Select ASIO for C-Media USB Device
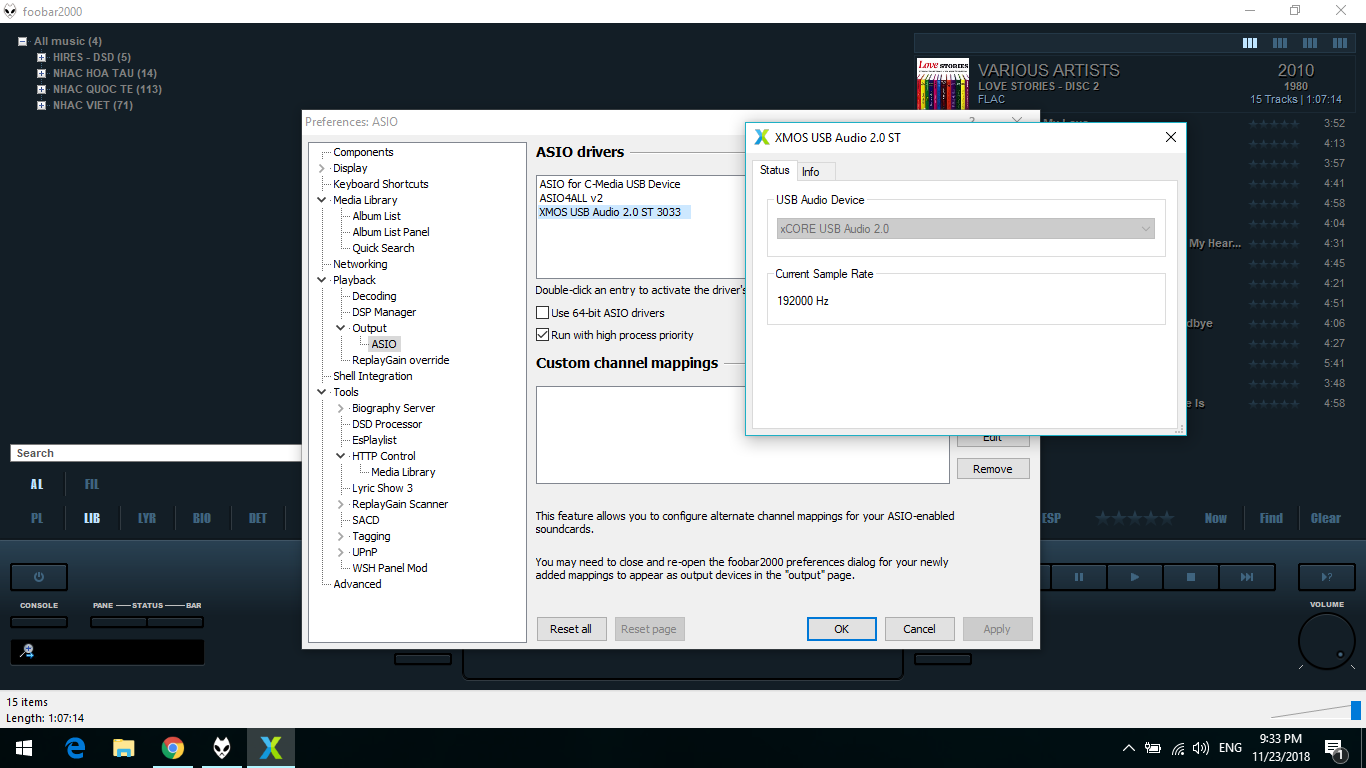 (610, 184)
